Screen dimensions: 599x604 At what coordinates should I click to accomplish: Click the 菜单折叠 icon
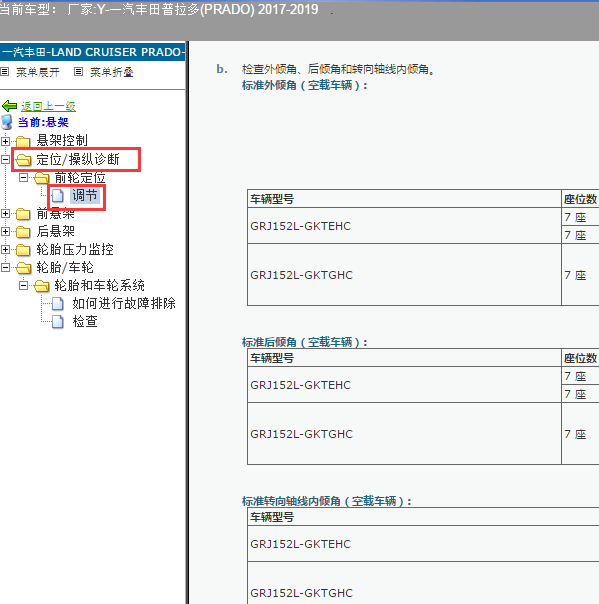point(78,71)
